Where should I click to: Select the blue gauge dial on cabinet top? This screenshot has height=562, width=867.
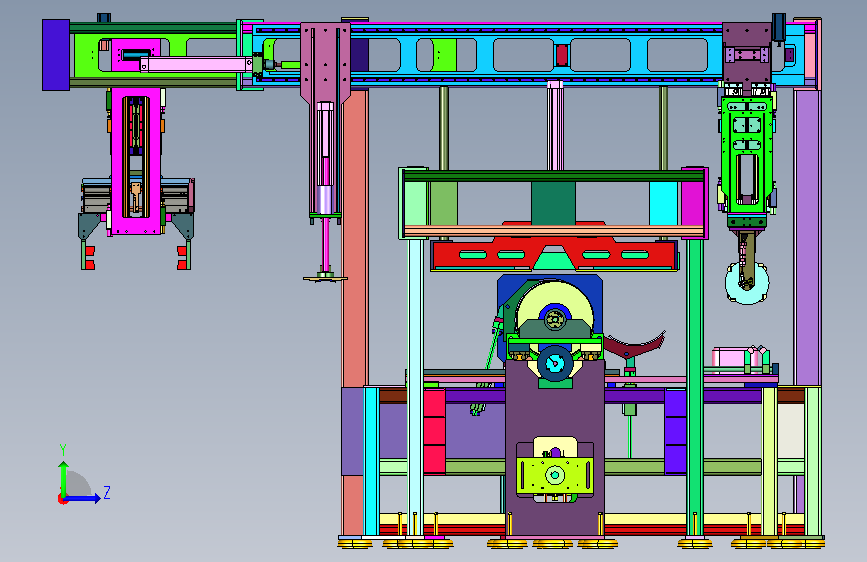click(555, 363)
